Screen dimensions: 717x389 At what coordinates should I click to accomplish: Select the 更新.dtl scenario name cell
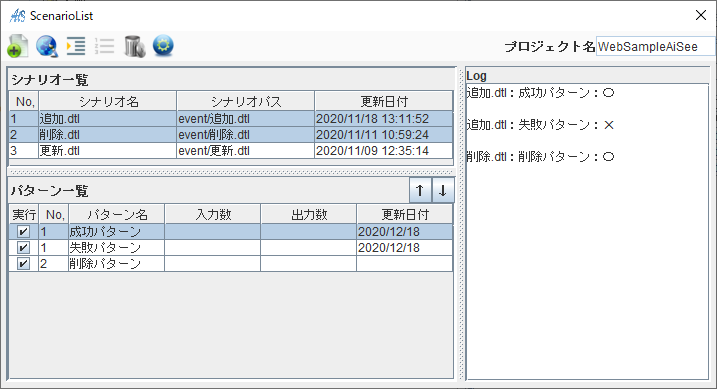click(x=107, y=151)
